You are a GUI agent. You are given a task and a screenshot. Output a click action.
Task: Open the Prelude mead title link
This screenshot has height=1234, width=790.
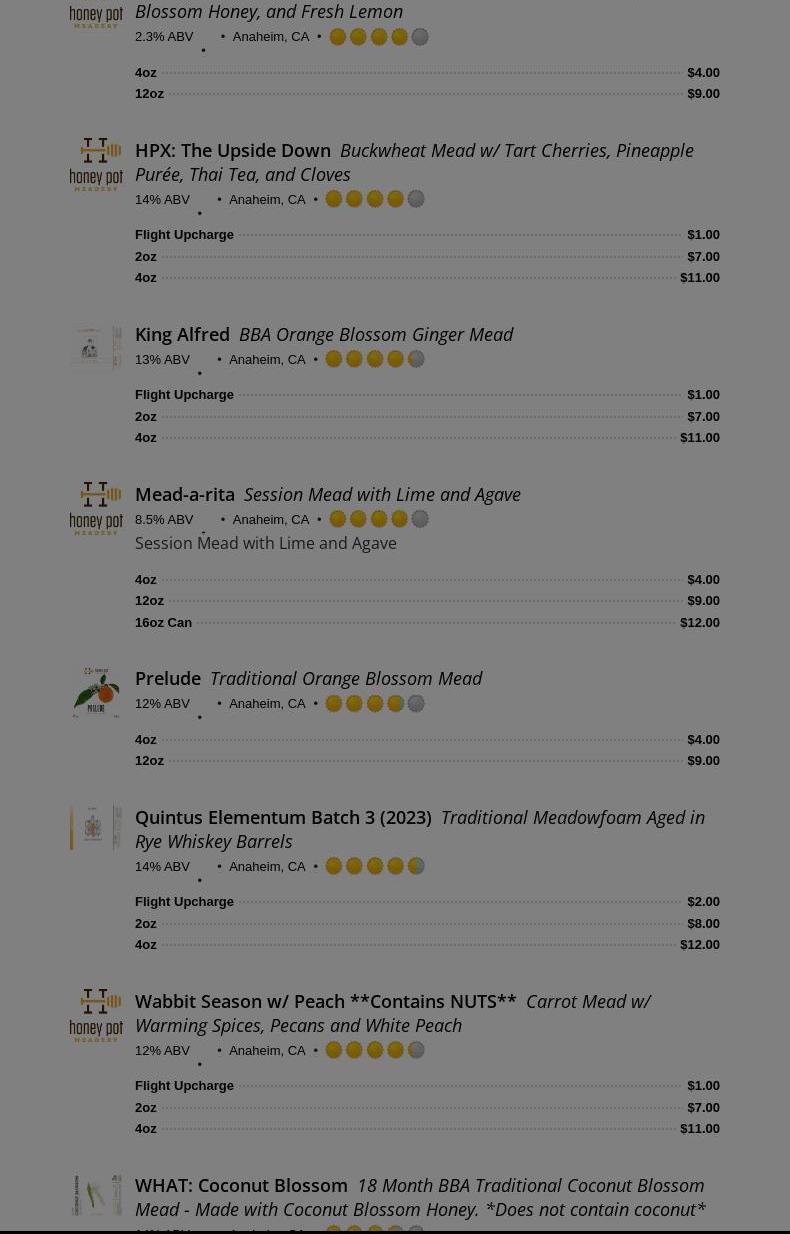(x=168, y=678)
